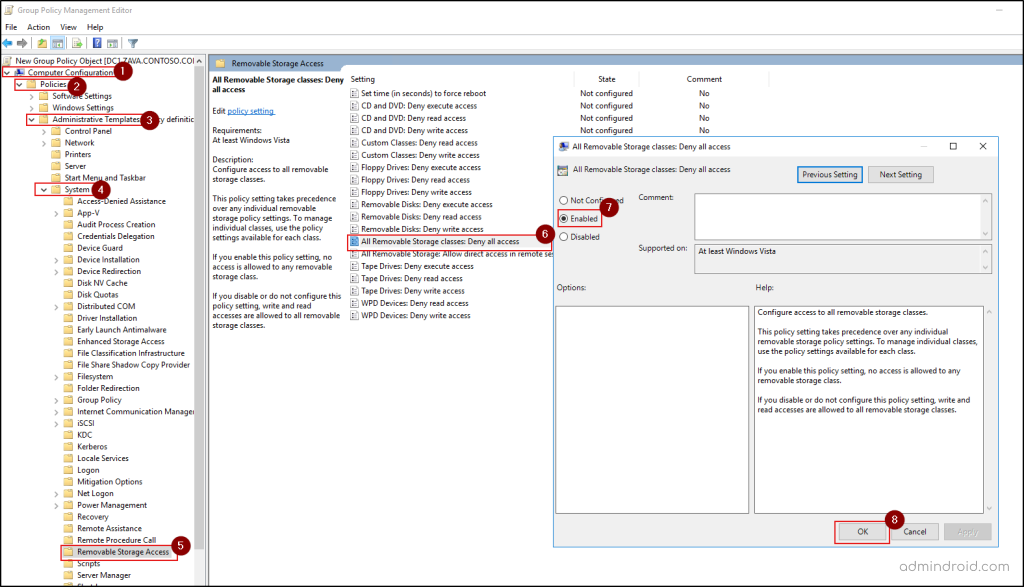The width and height of the screenshot is (1024, 587).
Task: Click the Up one level folder icon
Action: pyautogui.click(x=42, y=42)
